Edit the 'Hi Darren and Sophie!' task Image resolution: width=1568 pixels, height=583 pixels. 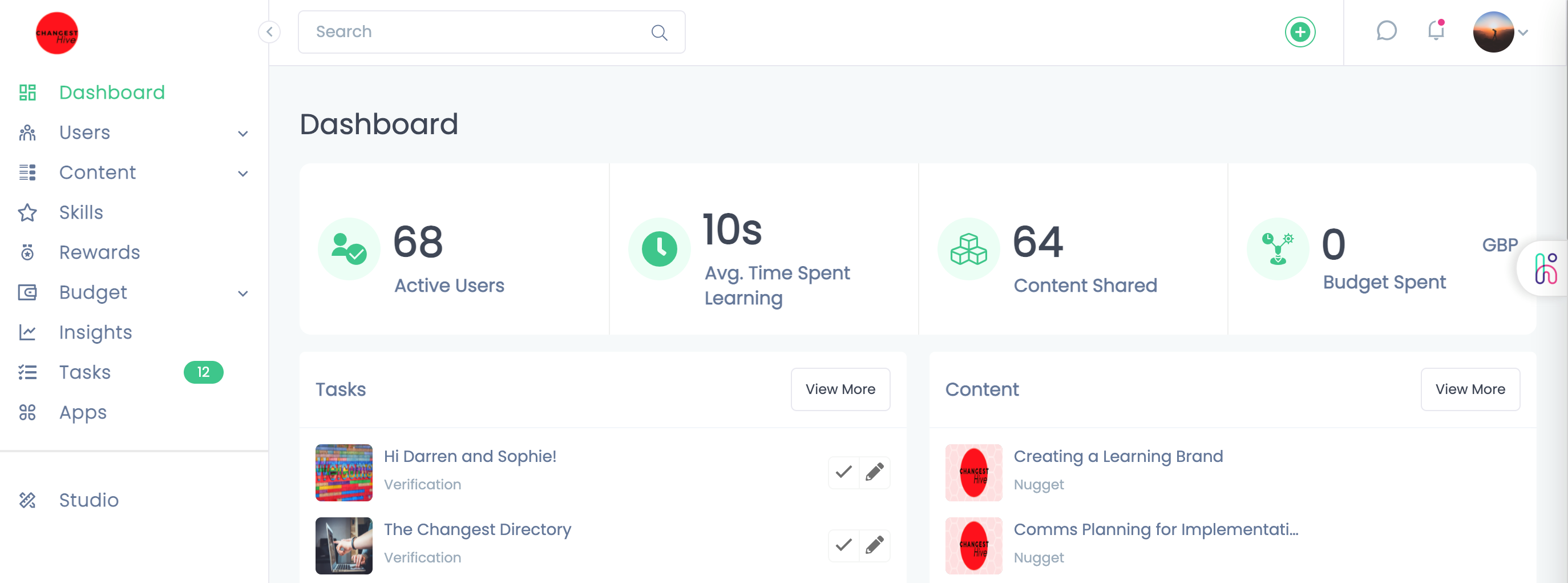875,472
